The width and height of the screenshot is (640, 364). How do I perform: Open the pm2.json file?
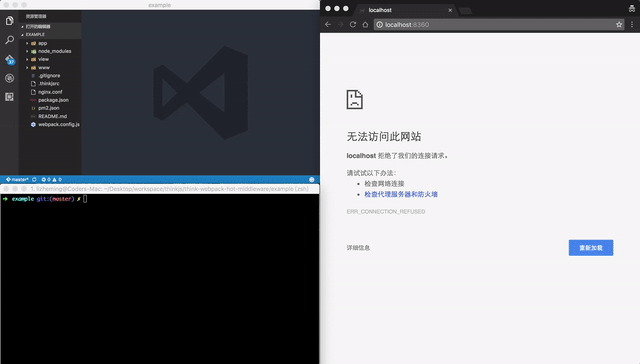(x=50, y=108)
